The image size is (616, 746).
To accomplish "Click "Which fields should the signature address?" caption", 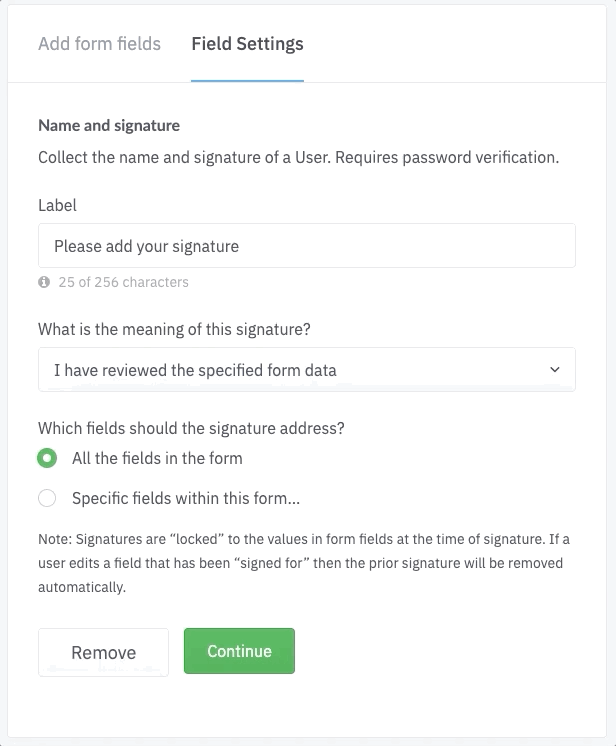I will point(191,428).
